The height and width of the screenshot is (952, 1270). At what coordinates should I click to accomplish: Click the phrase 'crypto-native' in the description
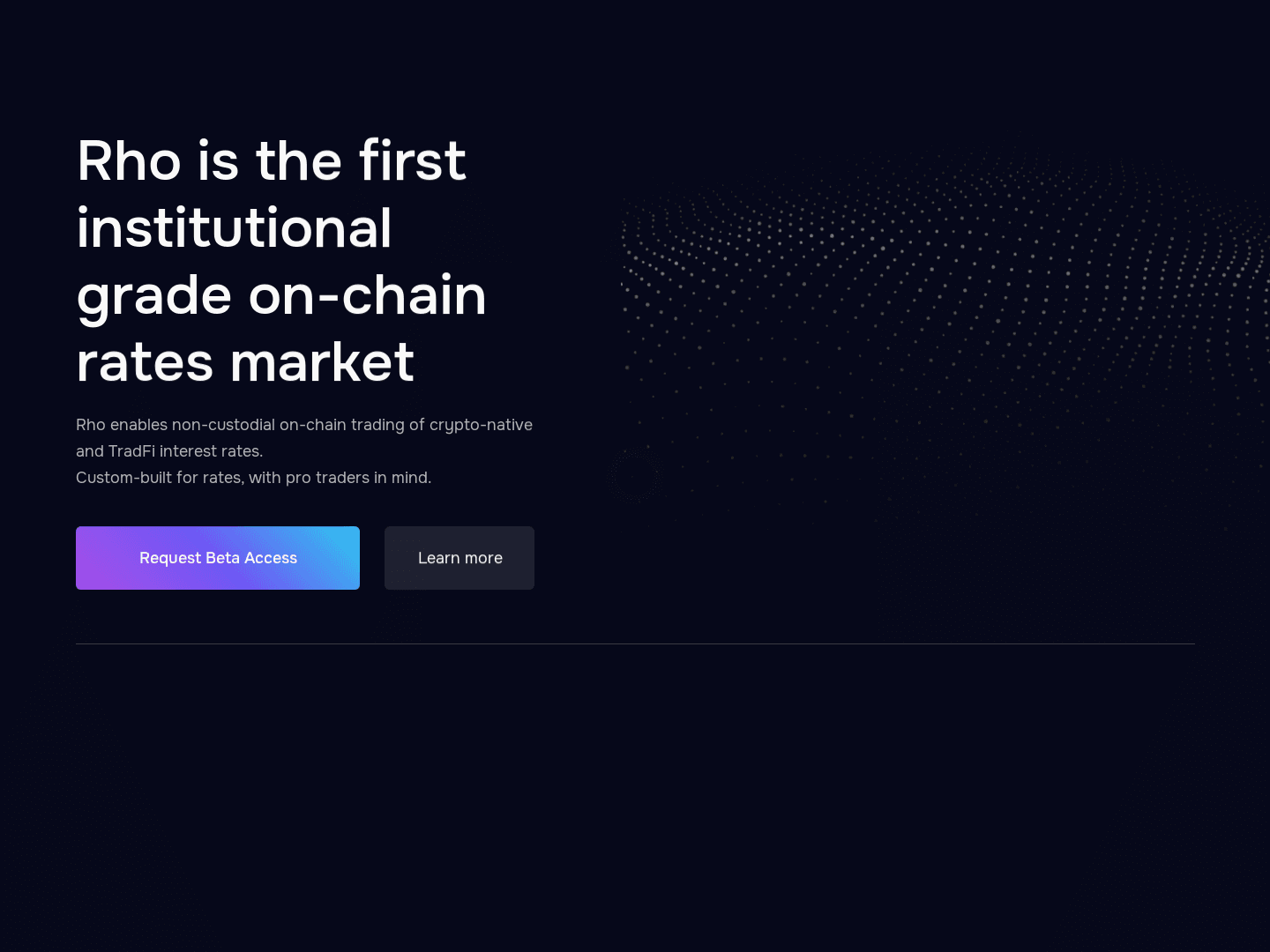click(x=481, y=424)
